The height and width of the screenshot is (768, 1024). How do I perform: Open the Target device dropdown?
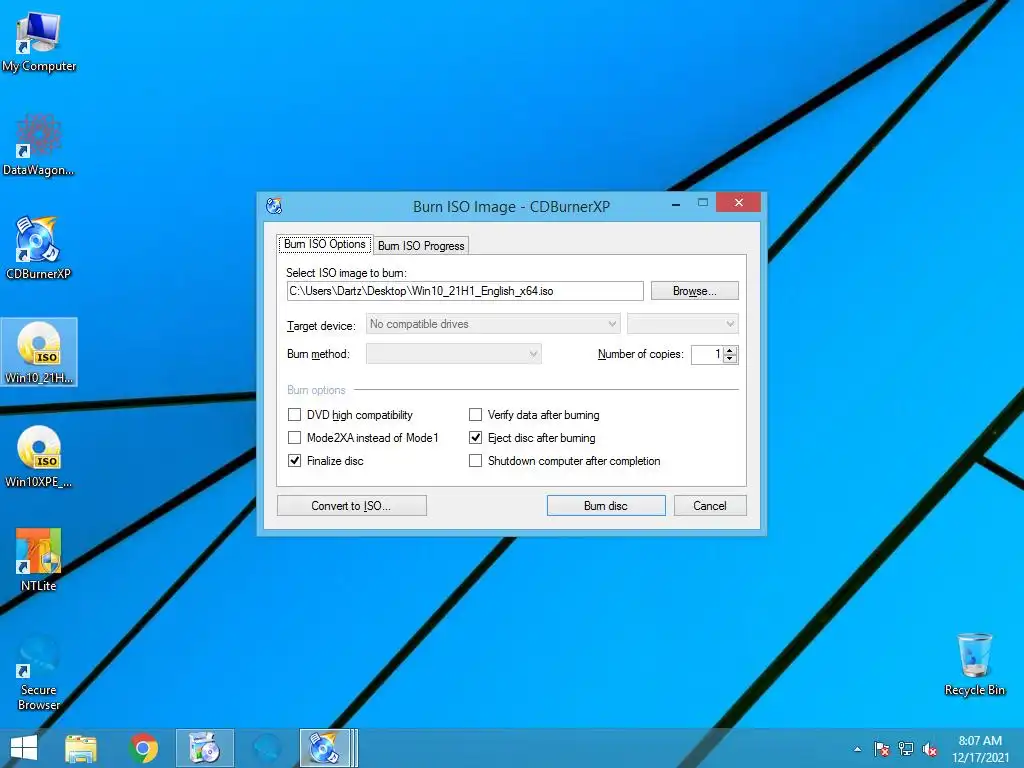tap(492, 324)
